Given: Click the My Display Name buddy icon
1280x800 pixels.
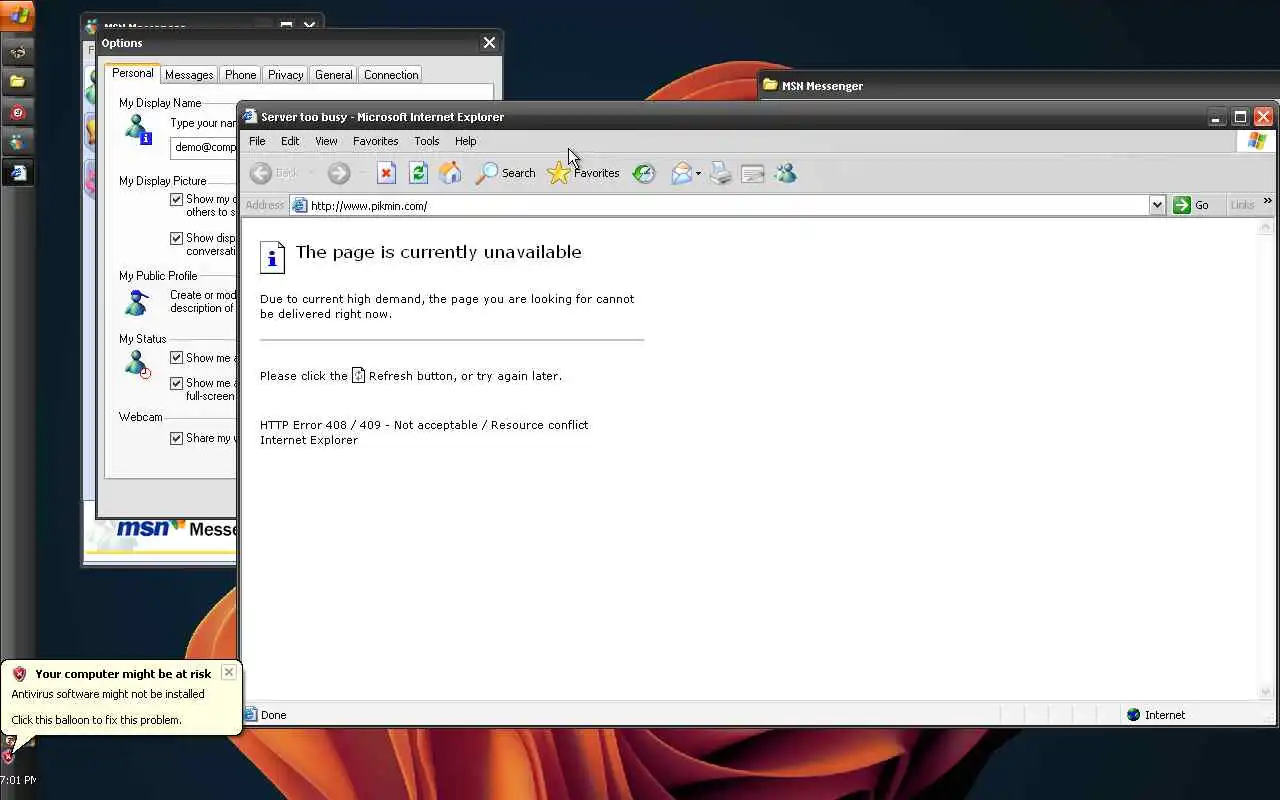Looking at the screenshot, I should (x=136, y=129).
